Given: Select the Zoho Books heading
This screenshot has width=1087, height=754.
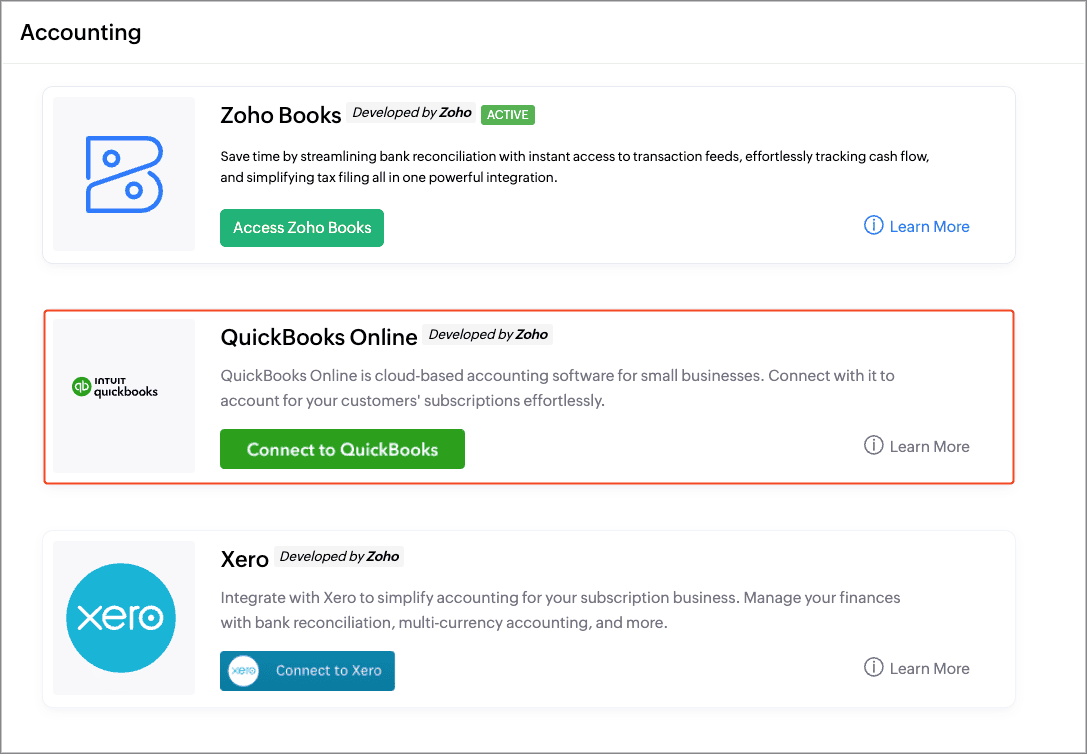Looking at the screenshot, I should click(281, 115).
